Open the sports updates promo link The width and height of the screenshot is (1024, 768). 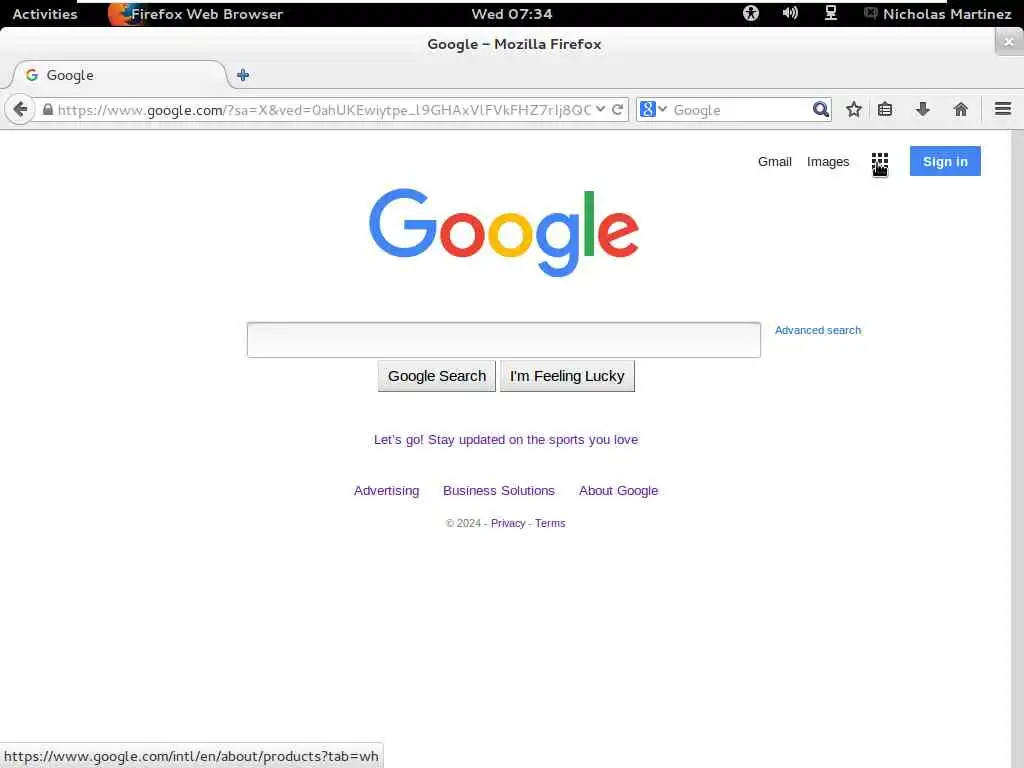pos(505,440)
